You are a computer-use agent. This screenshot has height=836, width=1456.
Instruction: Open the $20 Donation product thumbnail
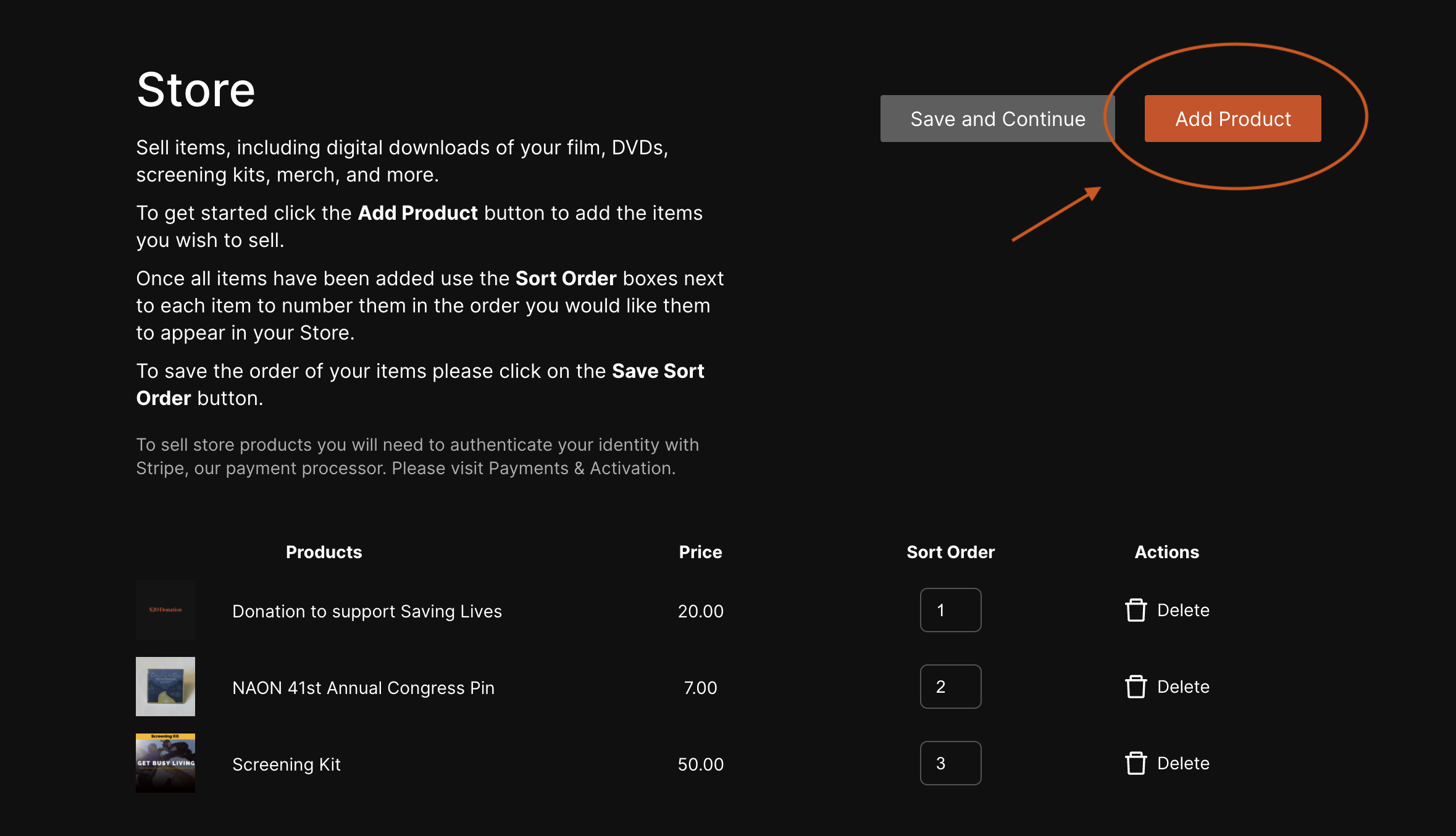[165, 610]
